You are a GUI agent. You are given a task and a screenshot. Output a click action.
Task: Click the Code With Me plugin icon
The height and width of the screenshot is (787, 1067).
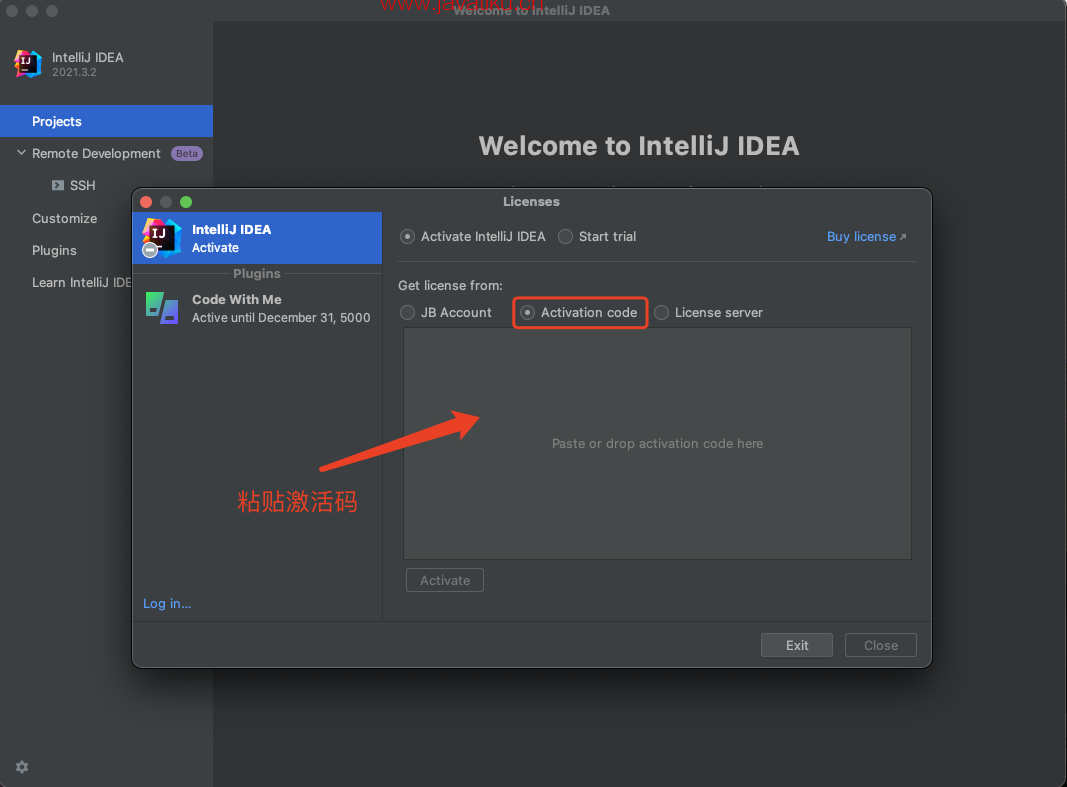[x=162, y=308]
